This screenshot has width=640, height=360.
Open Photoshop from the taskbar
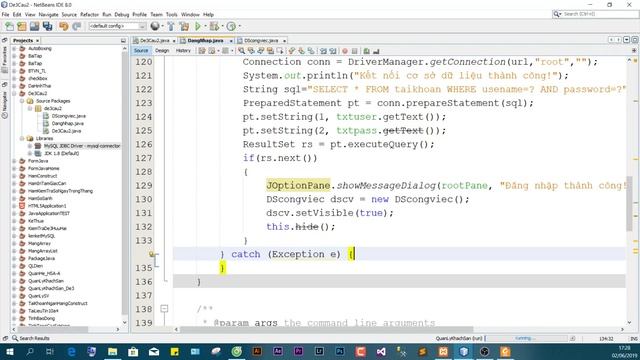pos(340,351)
